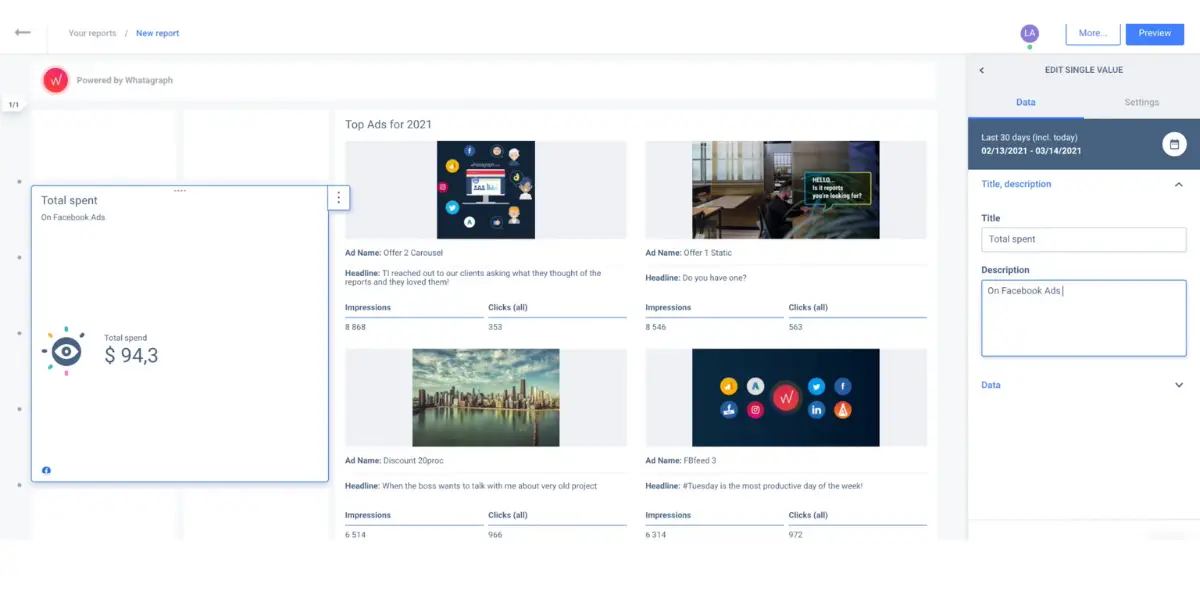Viewport: 1200px width, 600px height.
Task: Select the Offer 2 Carousel ad thumbnail
Action: click(486, 190)
